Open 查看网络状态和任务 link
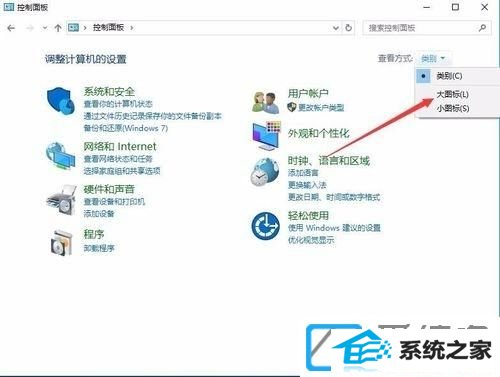This screenshot has width=500, height=377. [118, 159]
